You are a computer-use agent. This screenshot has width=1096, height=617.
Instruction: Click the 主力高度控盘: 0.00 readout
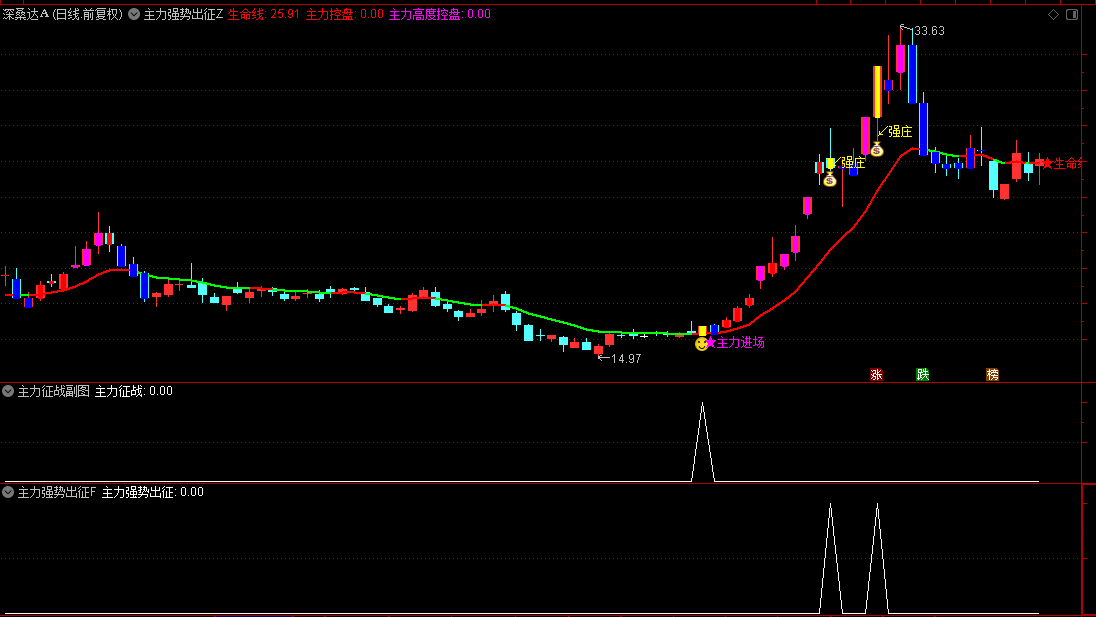pos(440,14)
